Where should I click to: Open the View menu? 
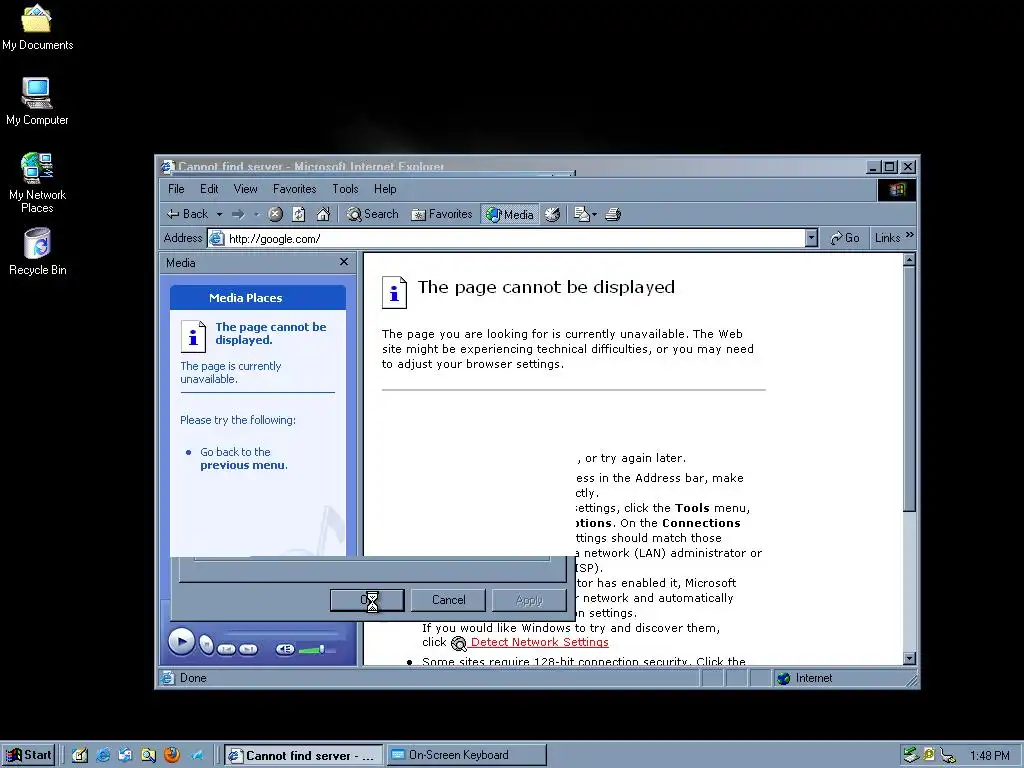(x=246, y=189)
